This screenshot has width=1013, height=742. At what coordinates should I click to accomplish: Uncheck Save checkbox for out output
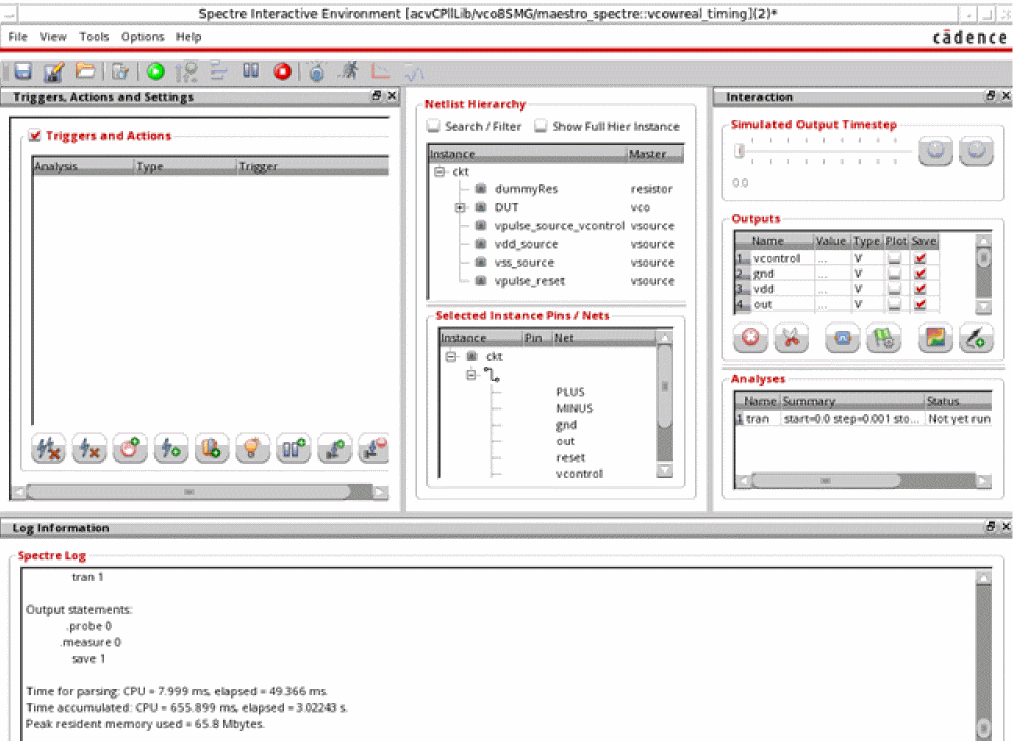[x=921, y=304]
